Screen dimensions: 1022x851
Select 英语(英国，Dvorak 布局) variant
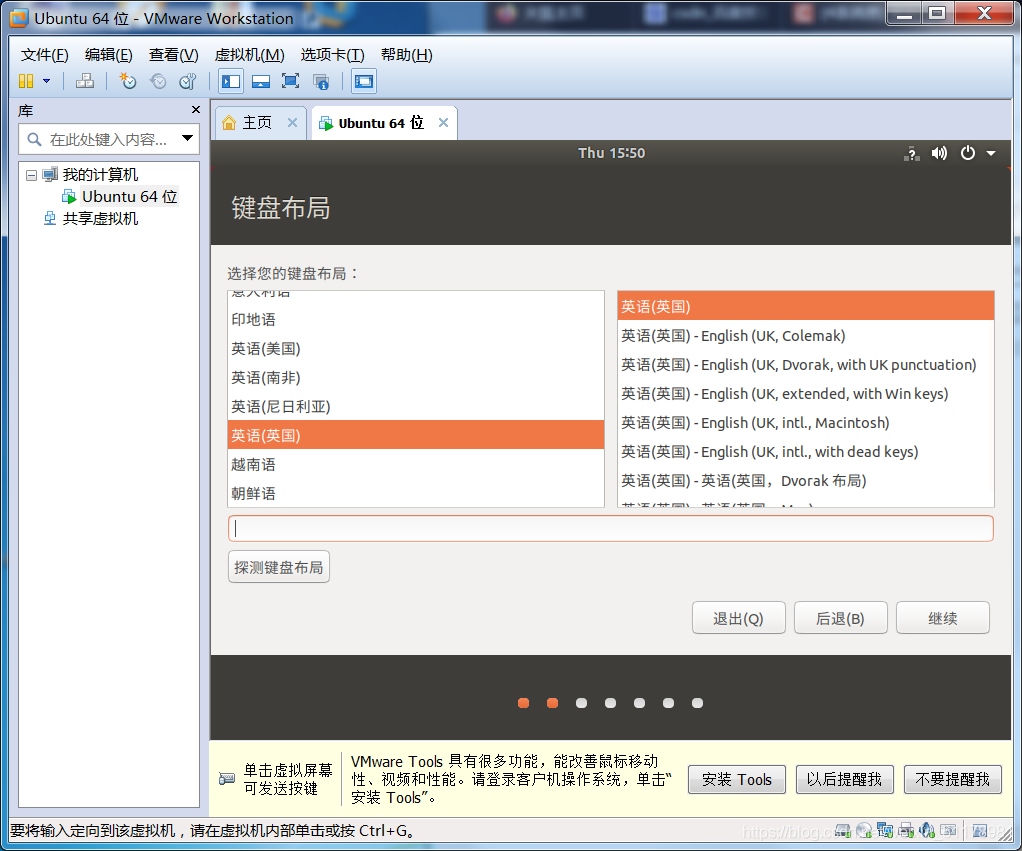click(806, 480)
